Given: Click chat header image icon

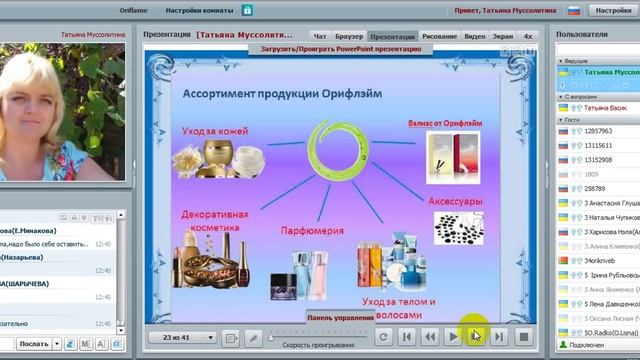Looking at the screenshot, I should (63, 218).
